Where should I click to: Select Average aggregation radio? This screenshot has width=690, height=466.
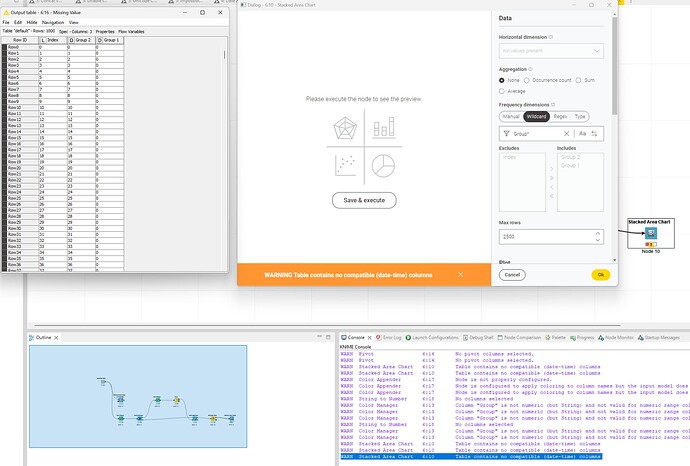[502, 91]
